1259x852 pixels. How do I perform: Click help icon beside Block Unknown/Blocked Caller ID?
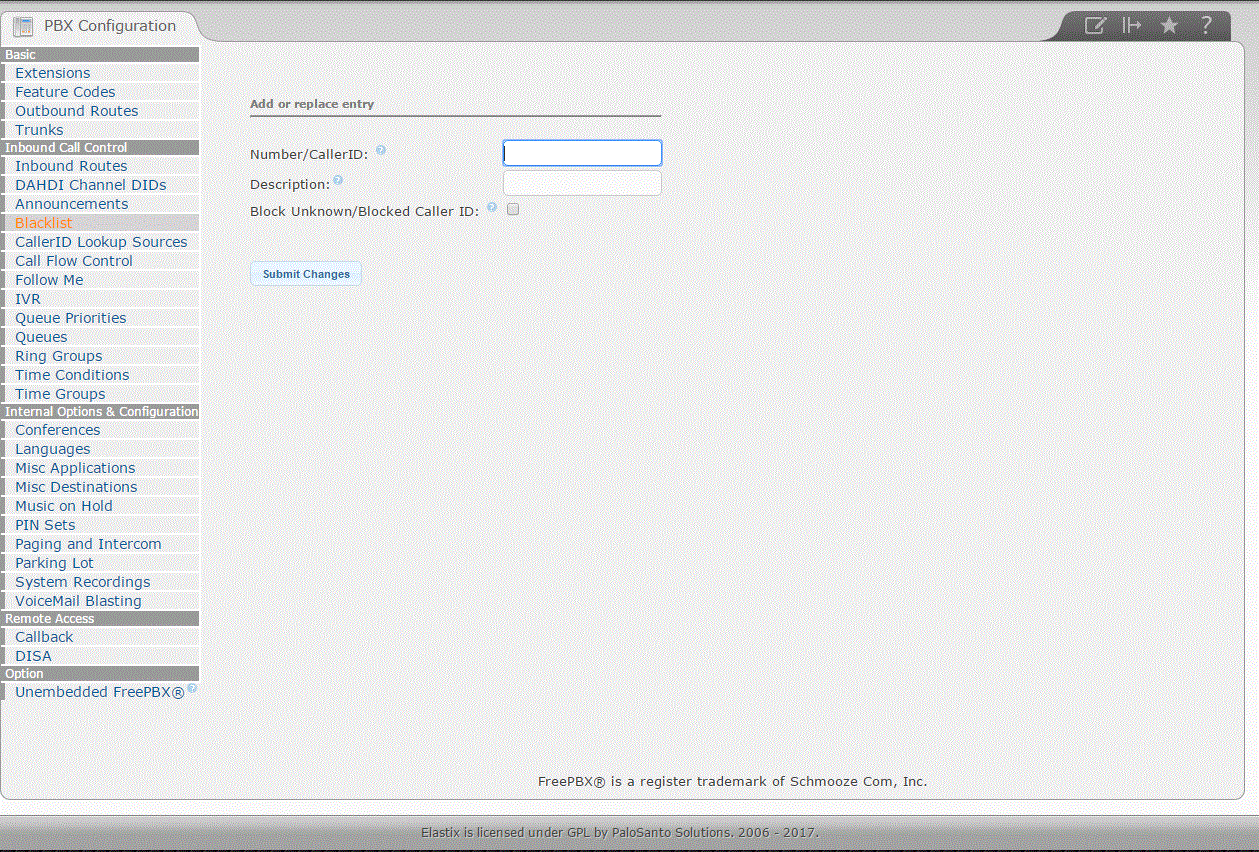coord(492,208)
